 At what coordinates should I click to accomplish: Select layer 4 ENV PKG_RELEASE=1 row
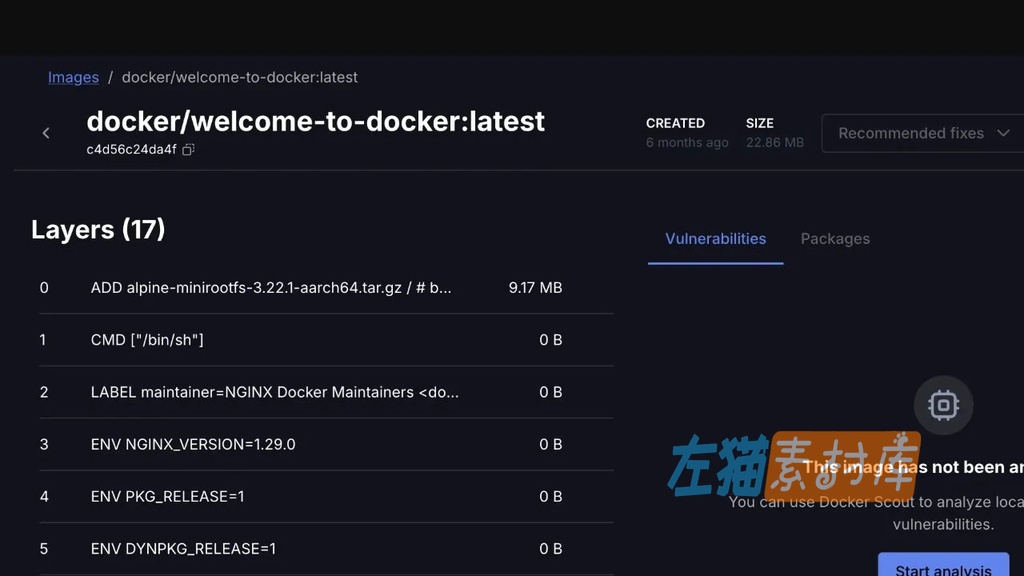(x=326, y=497)
